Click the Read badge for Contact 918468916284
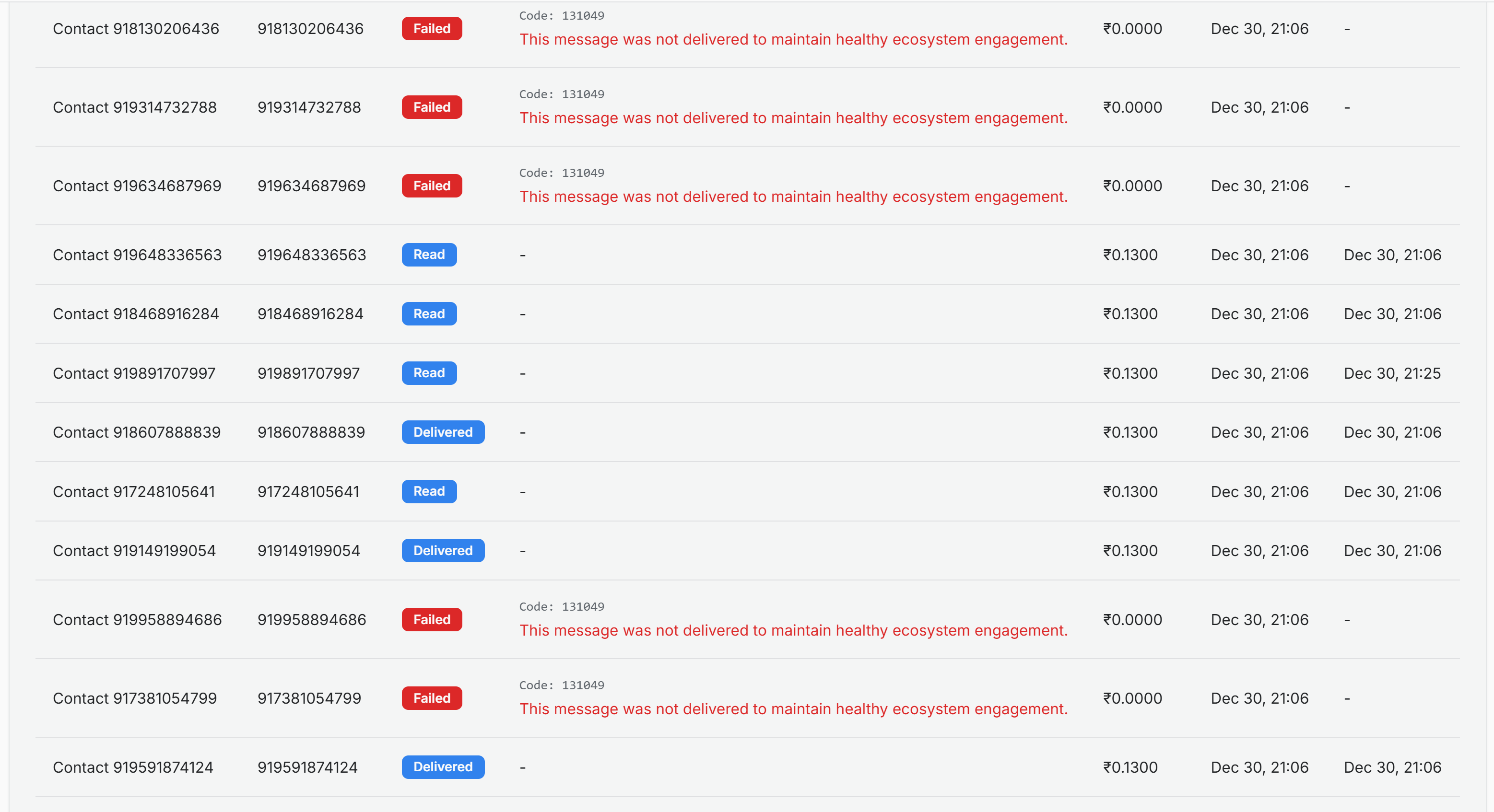 pyautogui.click(x=429, y=313)
